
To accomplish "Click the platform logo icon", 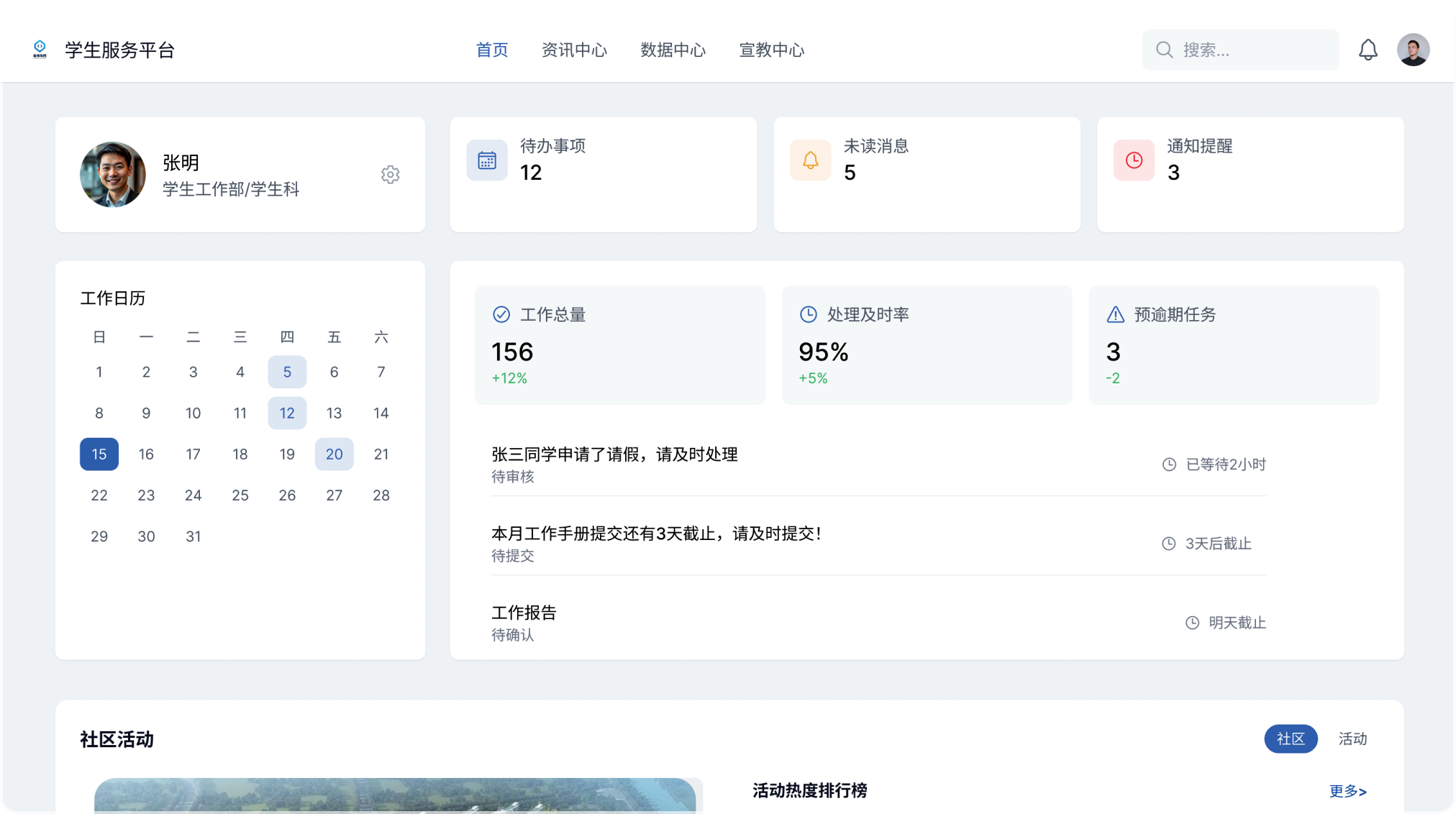I will click(40, 49).
